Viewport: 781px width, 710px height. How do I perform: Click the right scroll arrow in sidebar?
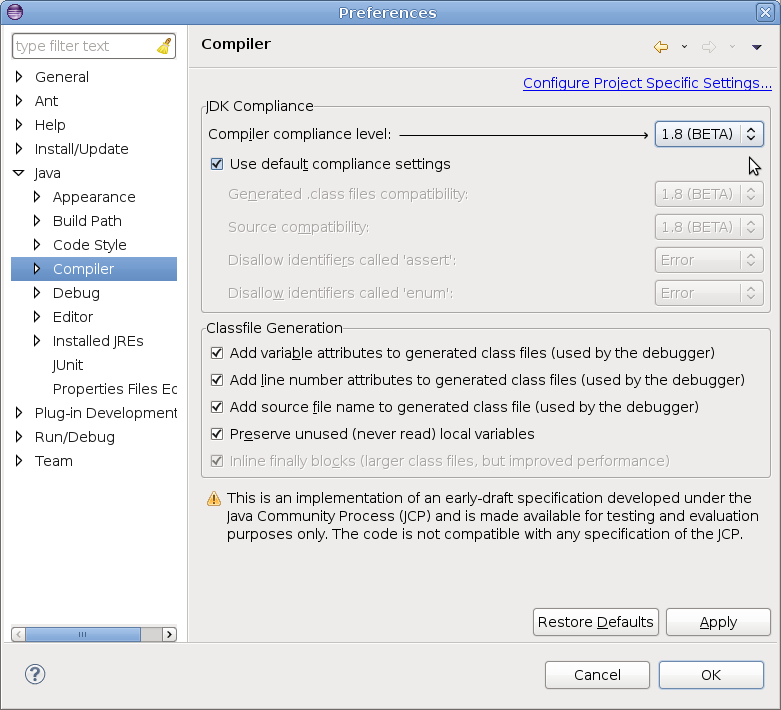coord(169,634)
